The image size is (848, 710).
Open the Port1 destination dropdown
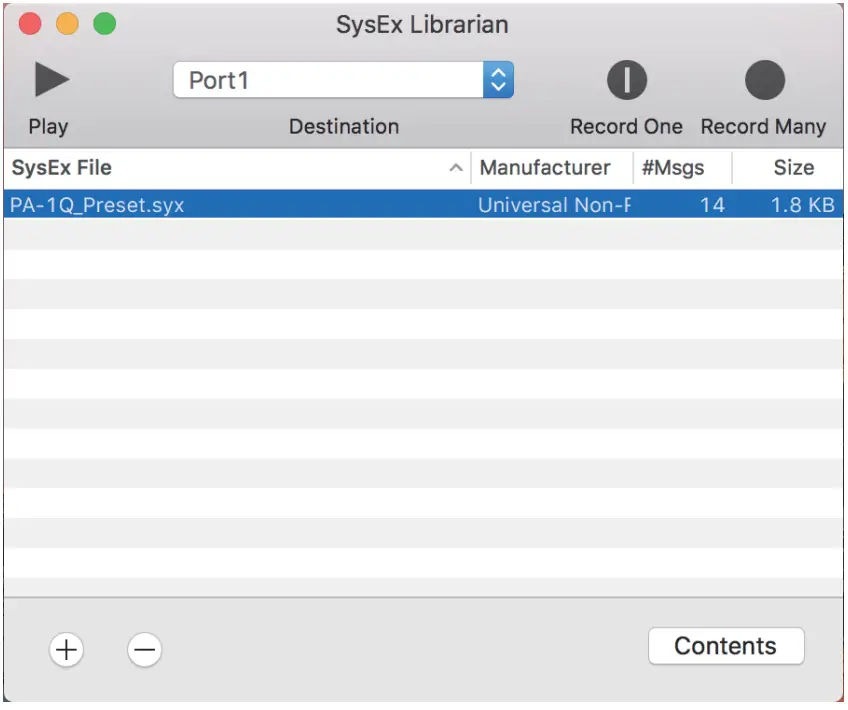click(329, 80)
